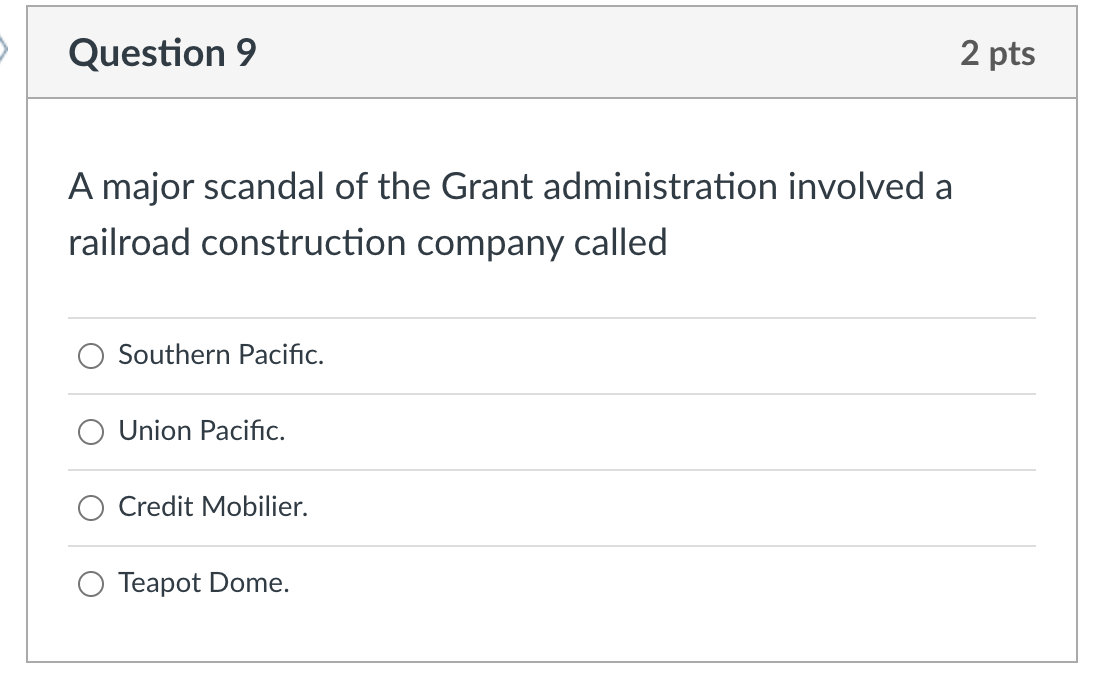The image size is (1098, 678).
Task: Choose the Credit Mobilier radio button
Action: coord(91,508)
